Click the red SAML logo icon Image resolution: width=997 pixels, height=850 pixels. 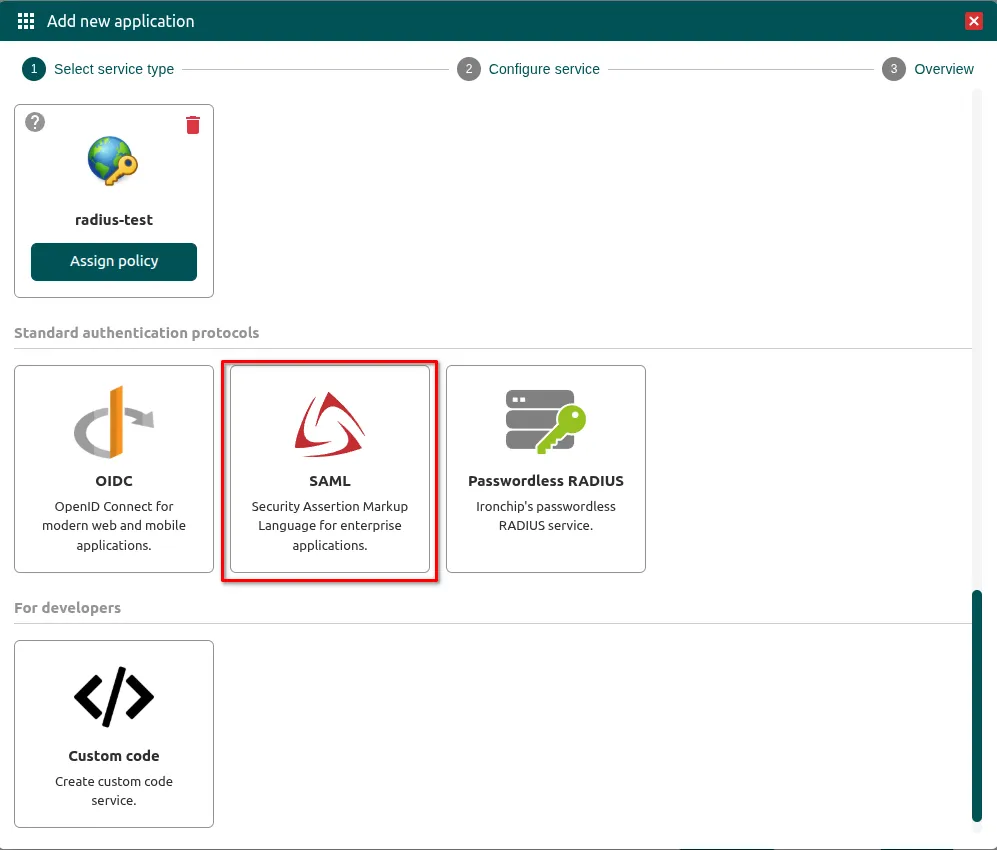(329, 424)
